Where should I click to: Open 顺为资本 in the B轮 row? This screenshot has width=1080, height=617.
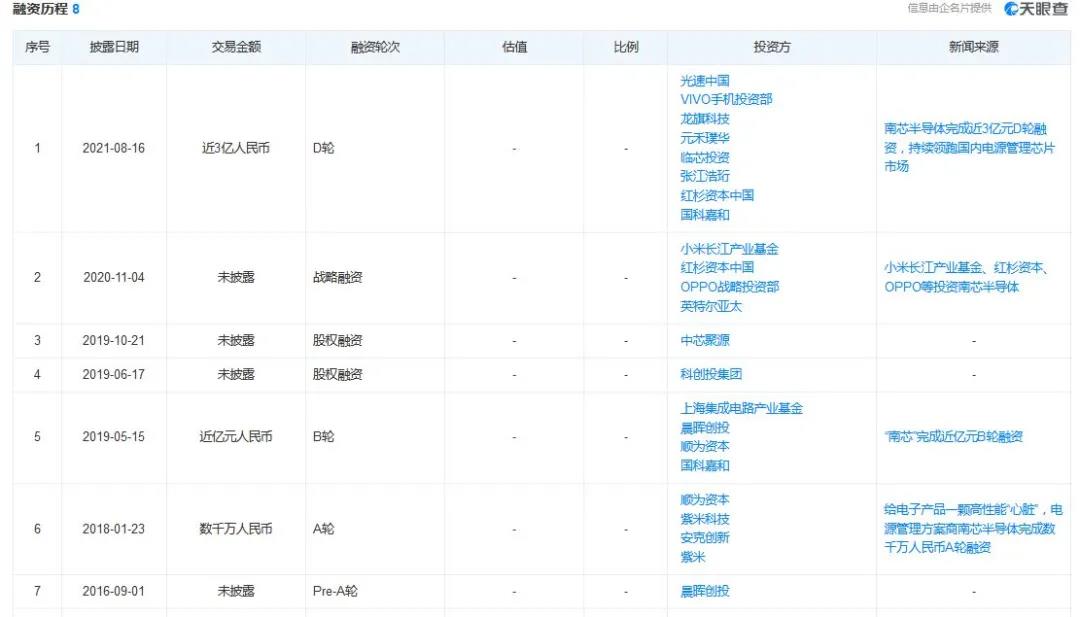point(705,446)
